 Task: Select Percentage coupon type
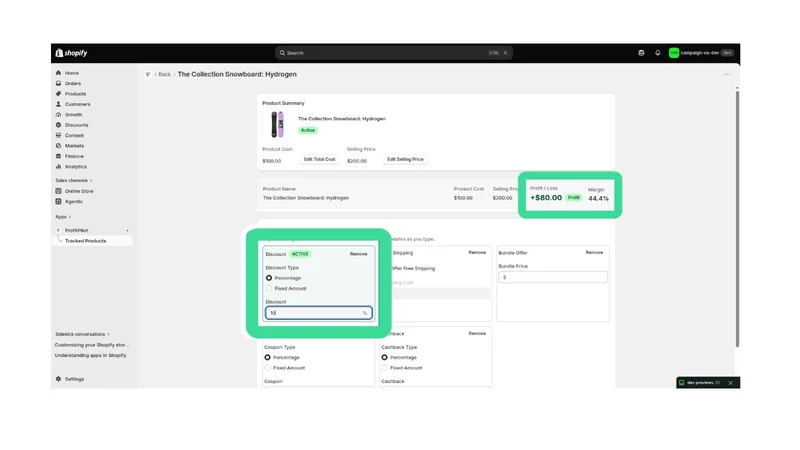point(267,358)
